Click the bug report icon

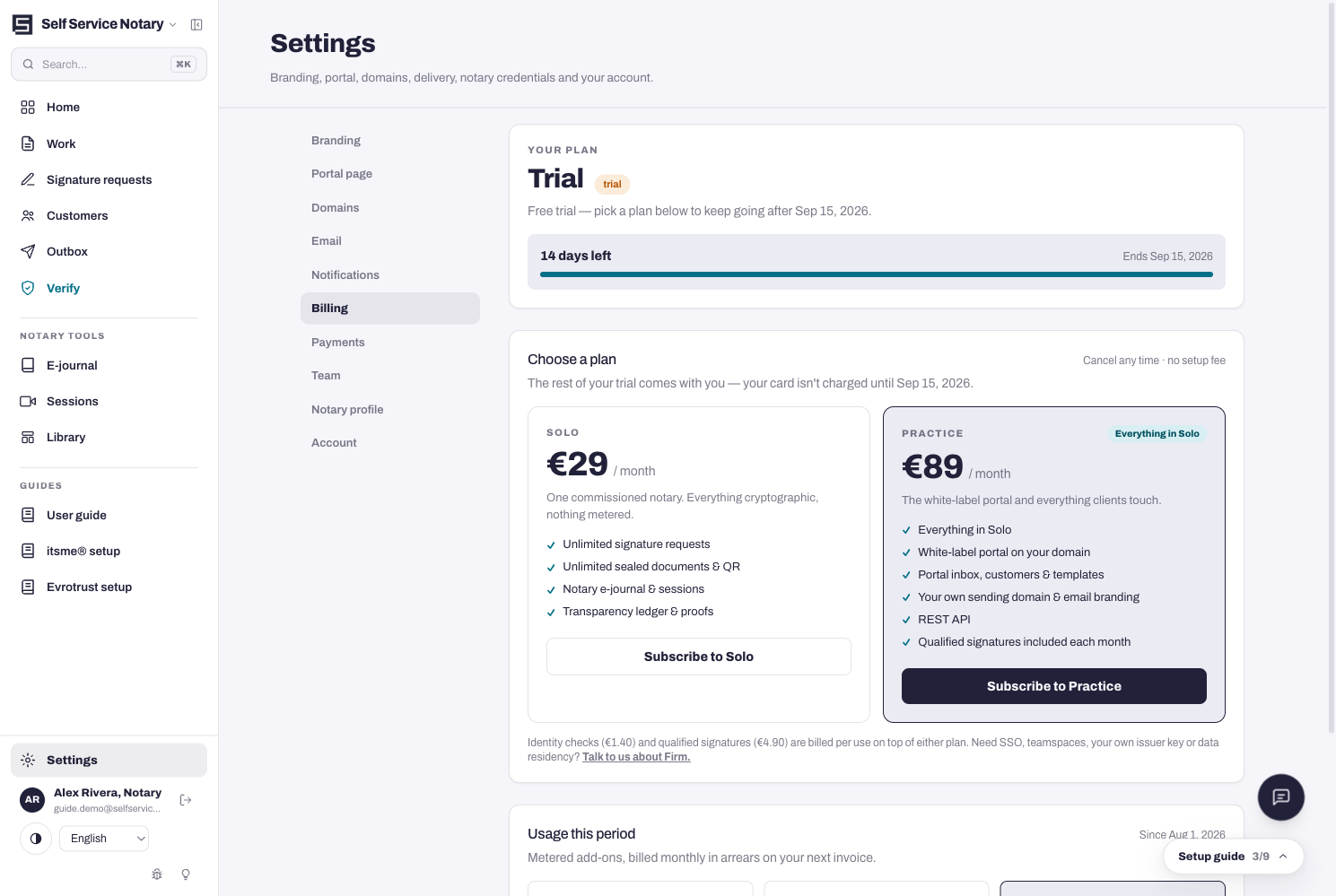click(157, 874)
